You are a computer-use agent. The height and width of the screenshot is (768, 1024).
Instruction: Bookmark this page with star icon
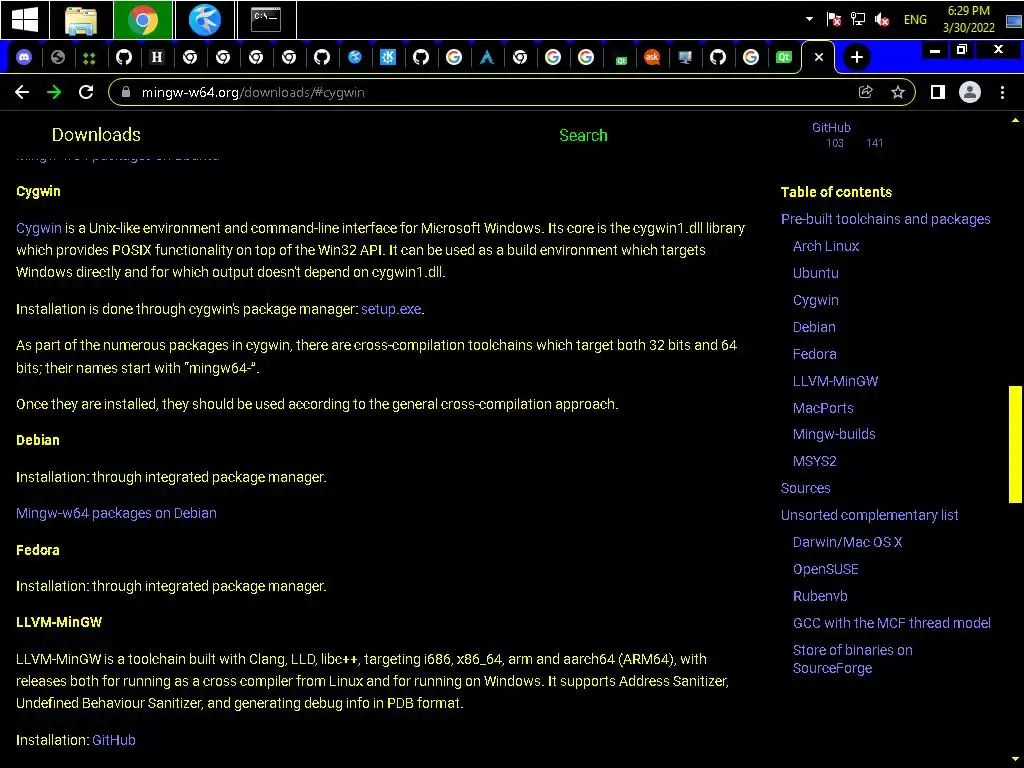(x=898, y=92)
